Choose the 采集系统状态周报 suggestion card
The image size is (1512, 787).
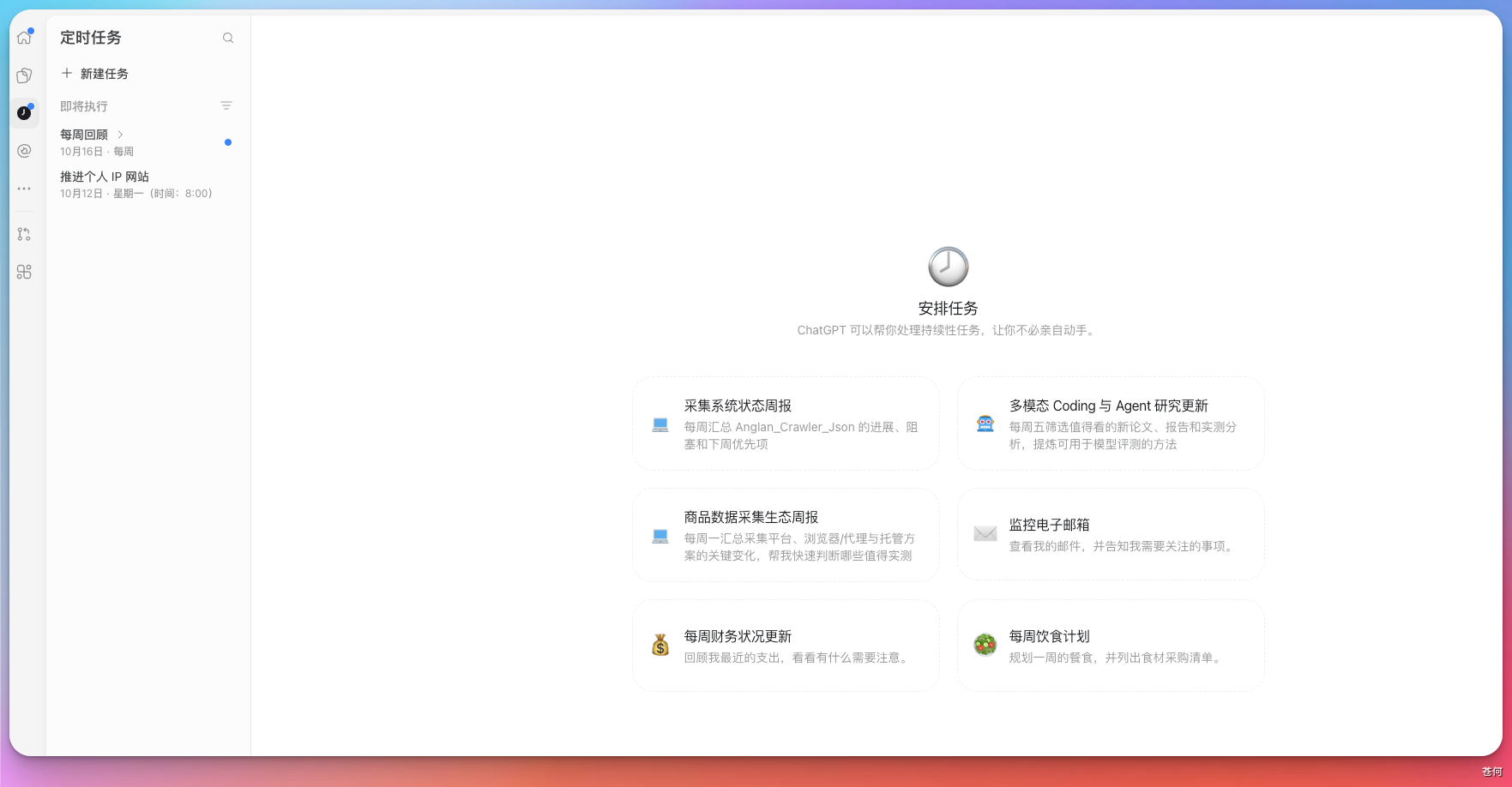tap(786, 424)
